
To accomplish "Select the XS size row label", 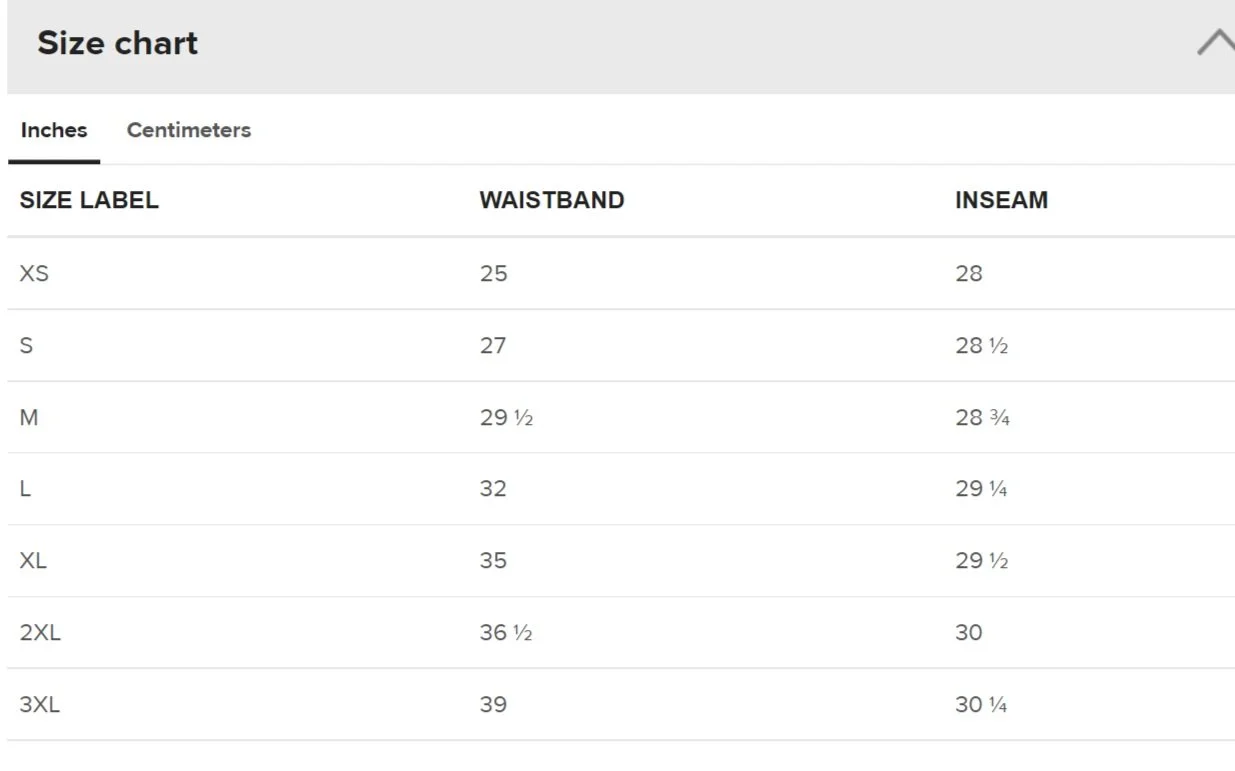I will (x=34, y=273).
